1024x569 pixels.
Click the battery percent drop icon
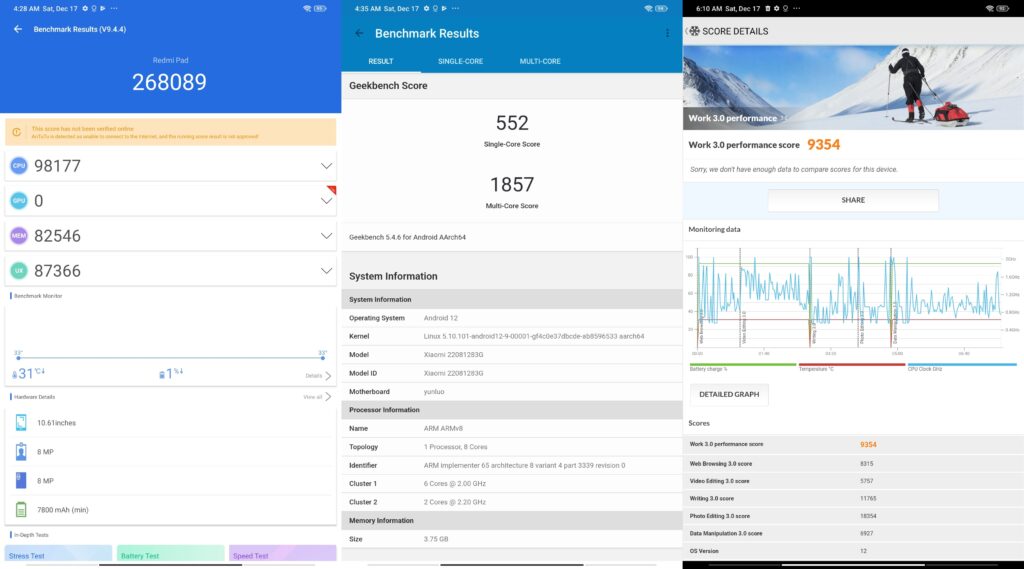162,375
